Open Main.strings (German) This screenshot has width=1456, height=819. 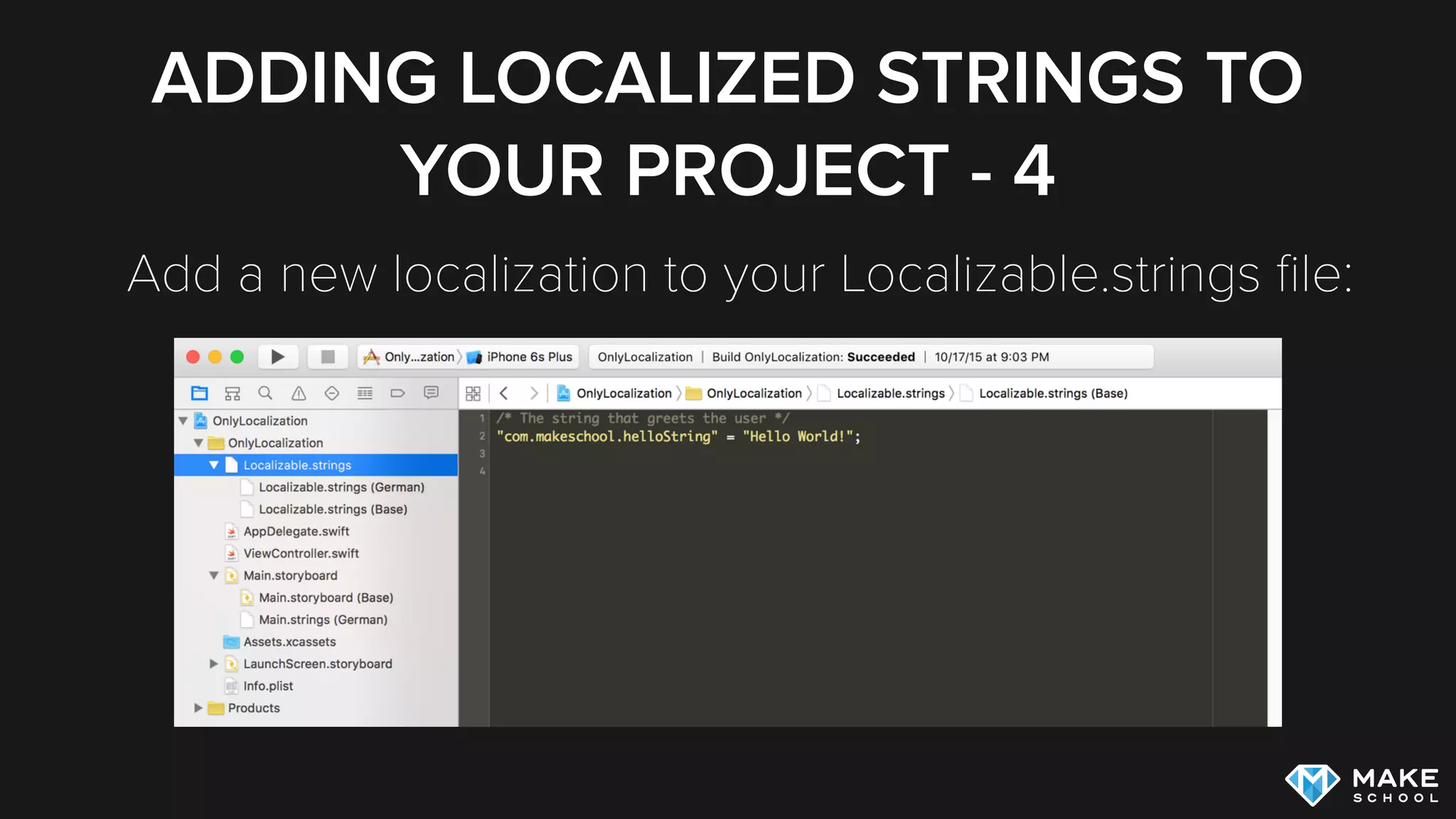314,619
